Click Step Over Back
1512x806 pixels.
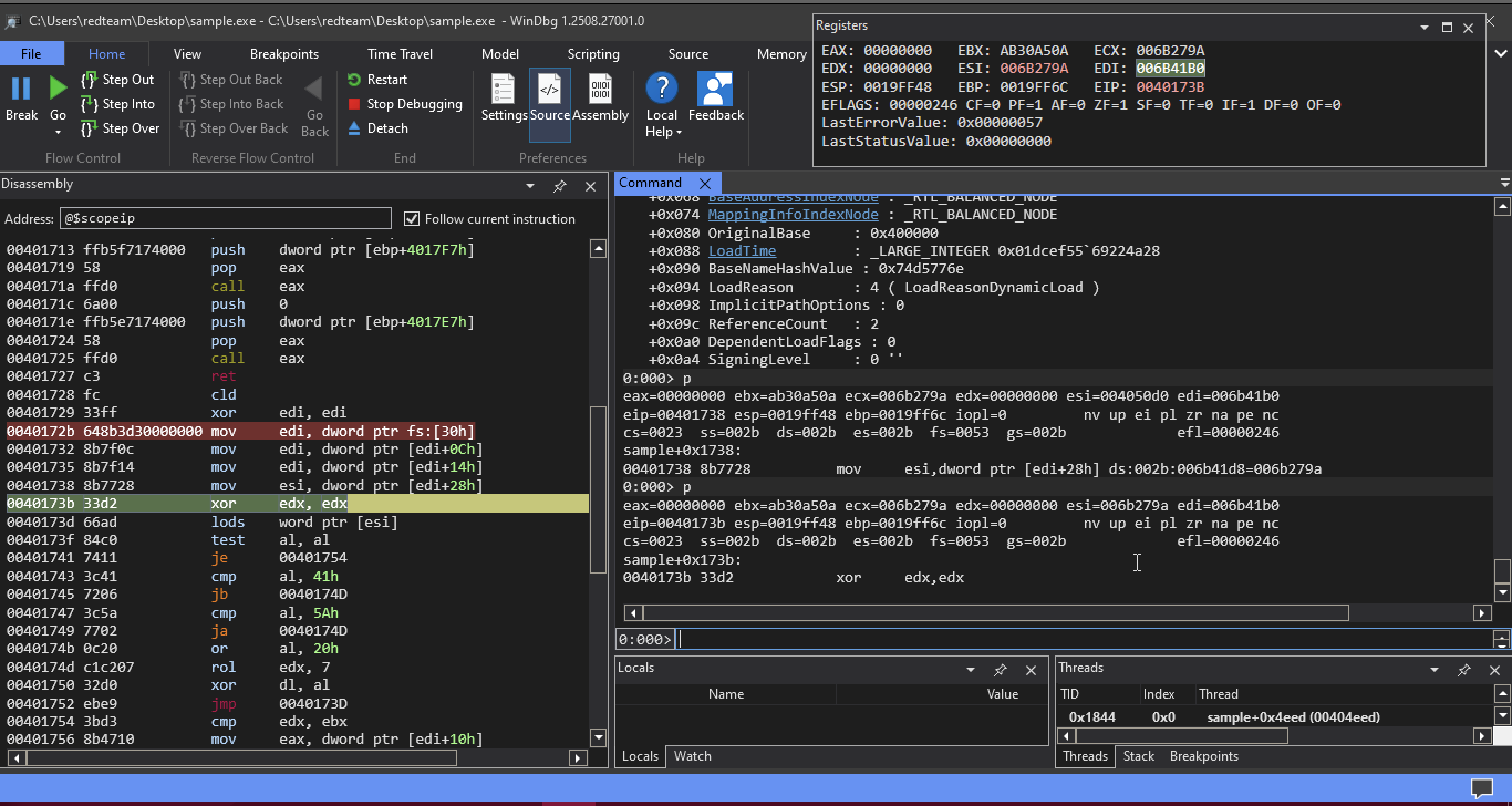click(234, 128)
